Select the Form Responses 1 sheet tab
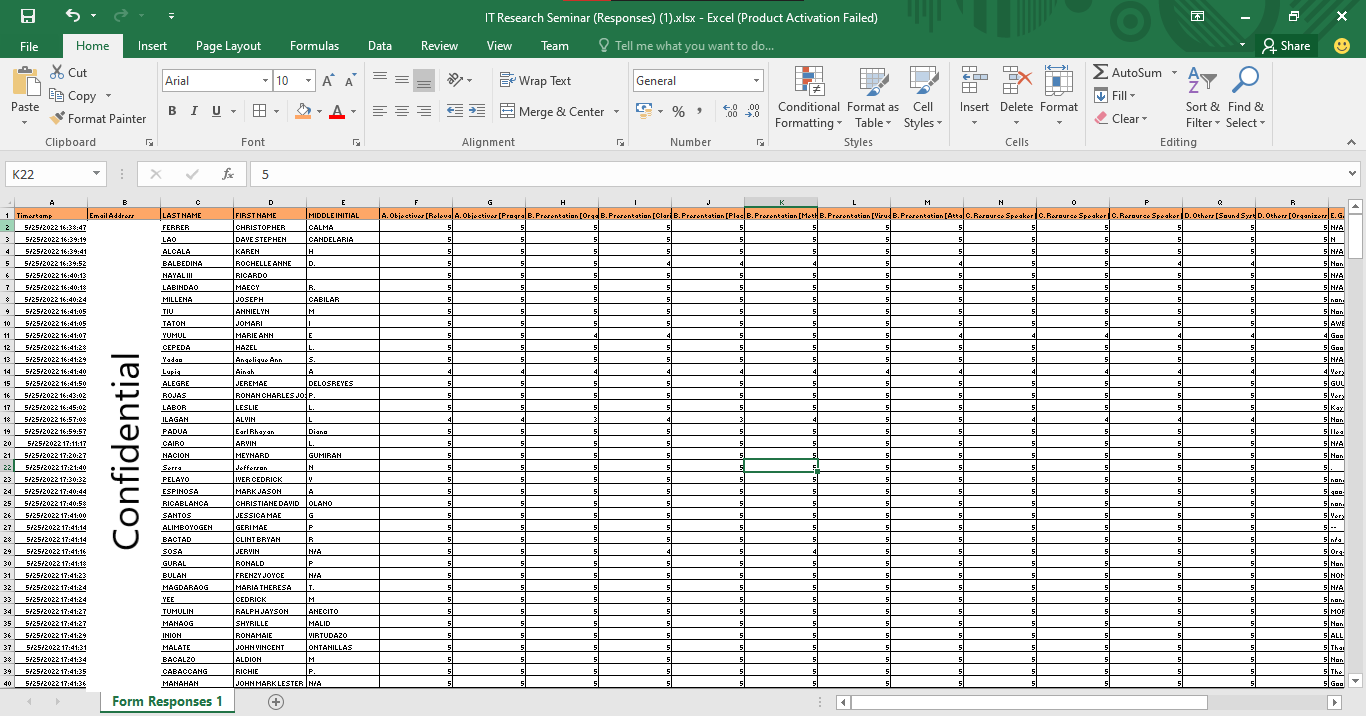Viewport: 1366px width, 716px height. click(x=167, y=701)
